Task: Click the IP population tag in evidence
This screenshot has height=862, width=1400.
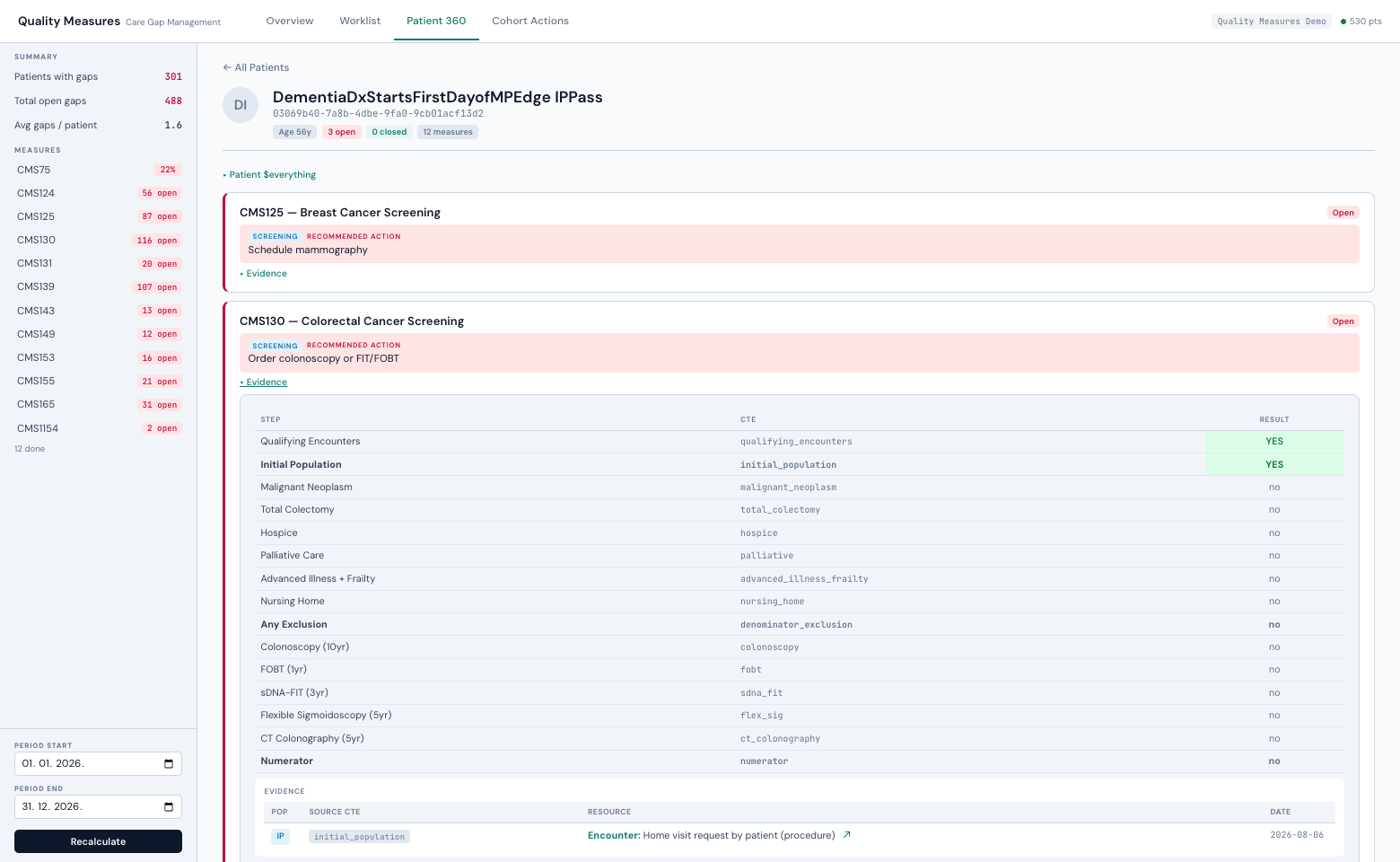Action: point(280,836)
